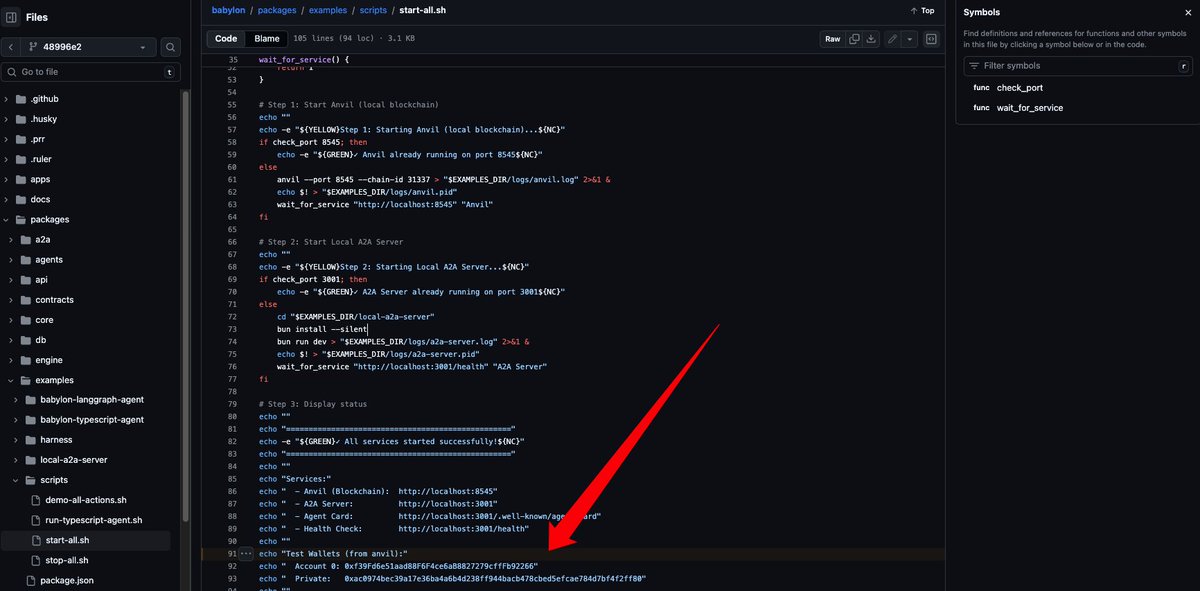
Task: Click line number 86
Action: click(x=232, y=491)
